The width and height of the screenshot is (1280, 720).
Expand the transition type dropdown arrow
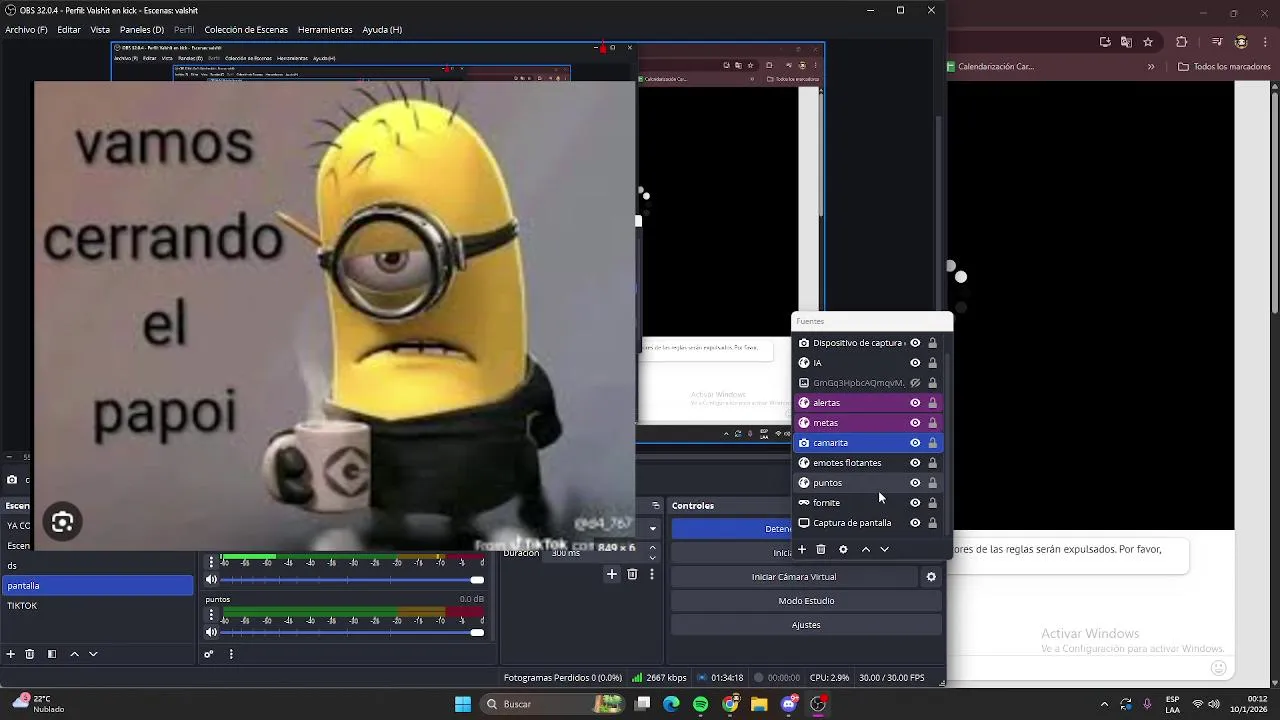pyautogui.click(x=652, y=529)
